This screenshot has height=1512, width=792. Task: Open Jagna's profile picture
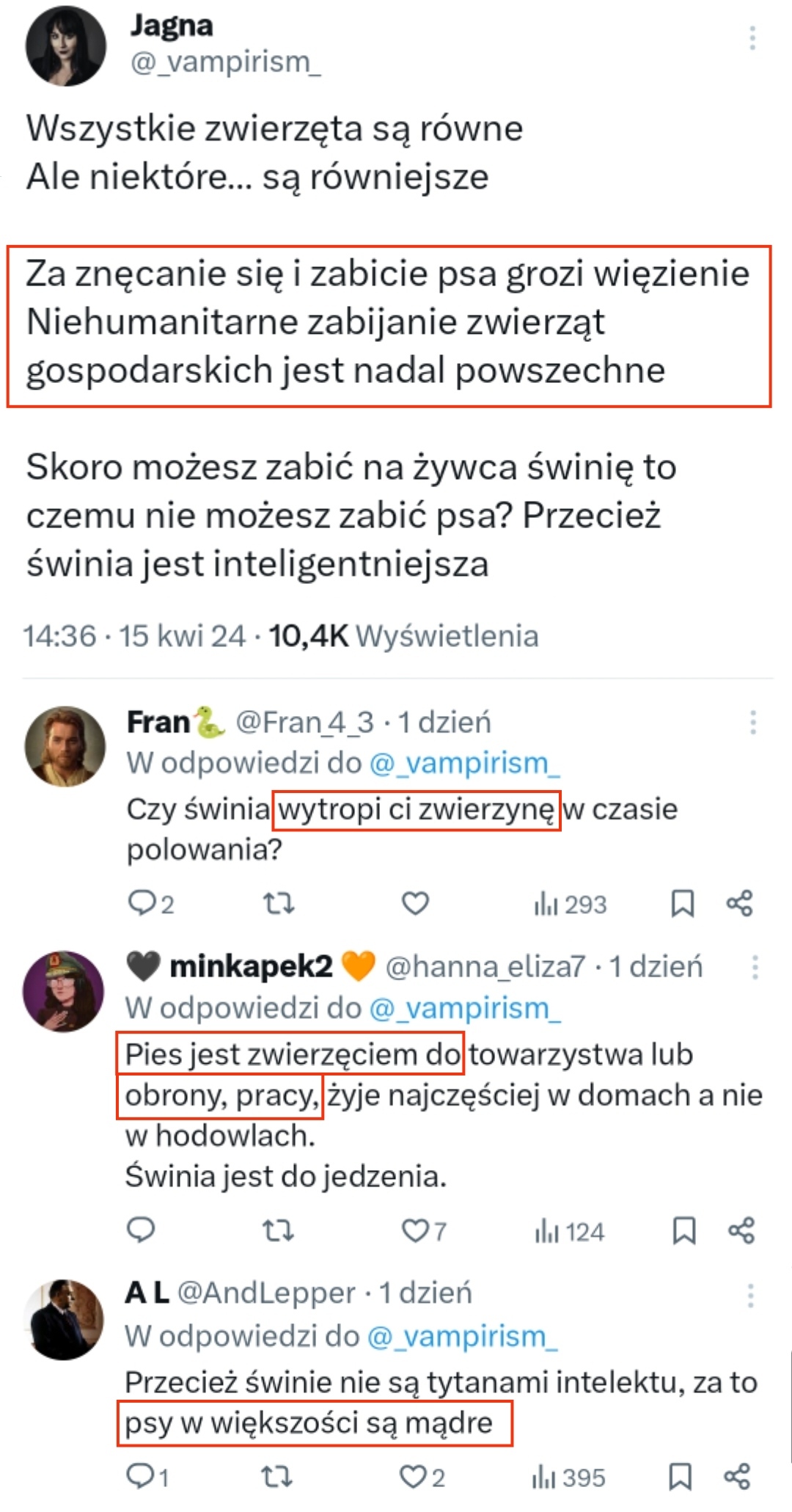[x=66, y=45]
